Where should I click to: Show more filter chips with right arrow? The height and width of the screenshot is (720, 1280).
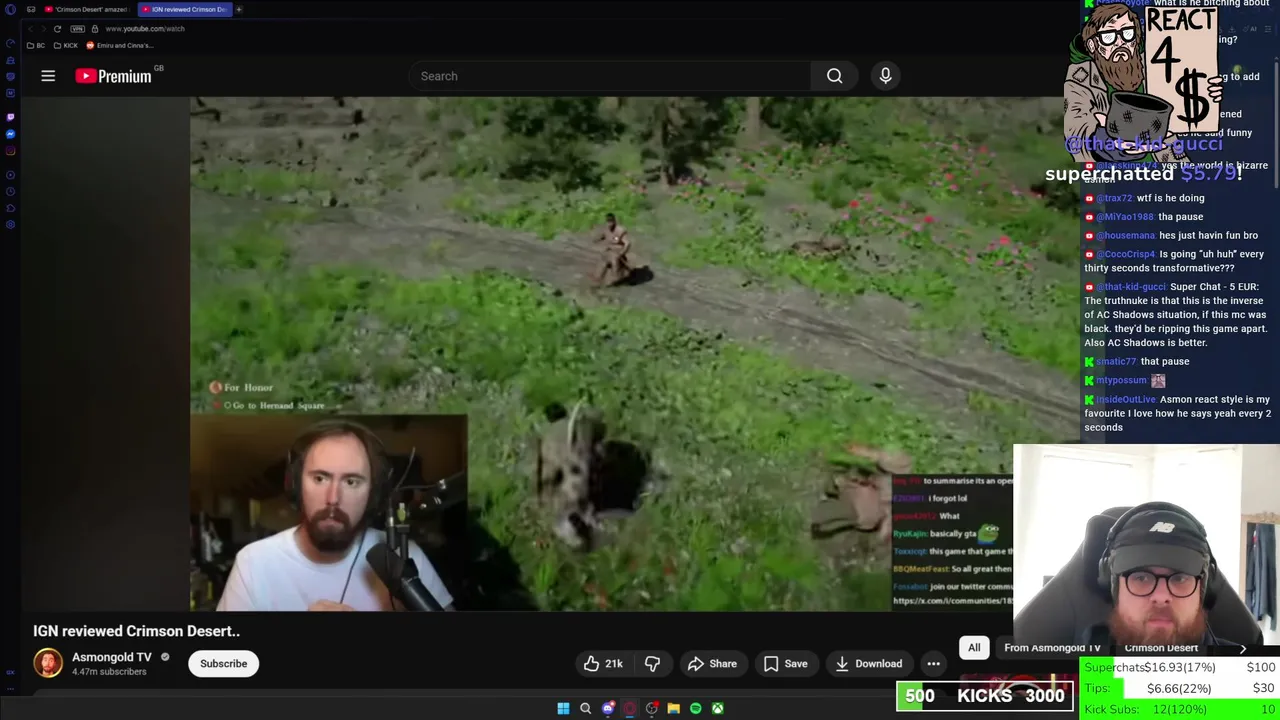(1243, 648)
